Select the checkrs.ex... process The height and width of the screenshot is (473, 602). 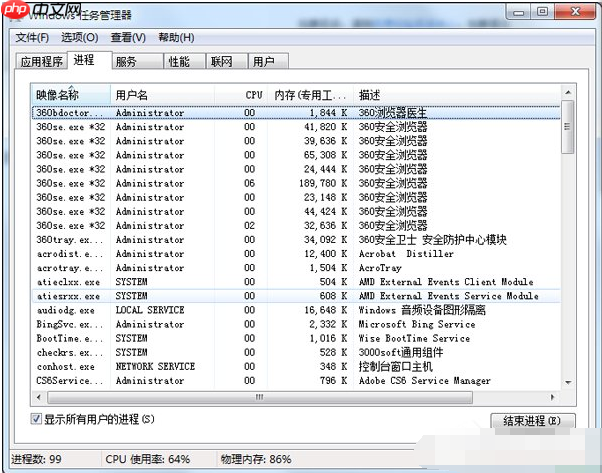pyautogui.click(x=296, y=352)
